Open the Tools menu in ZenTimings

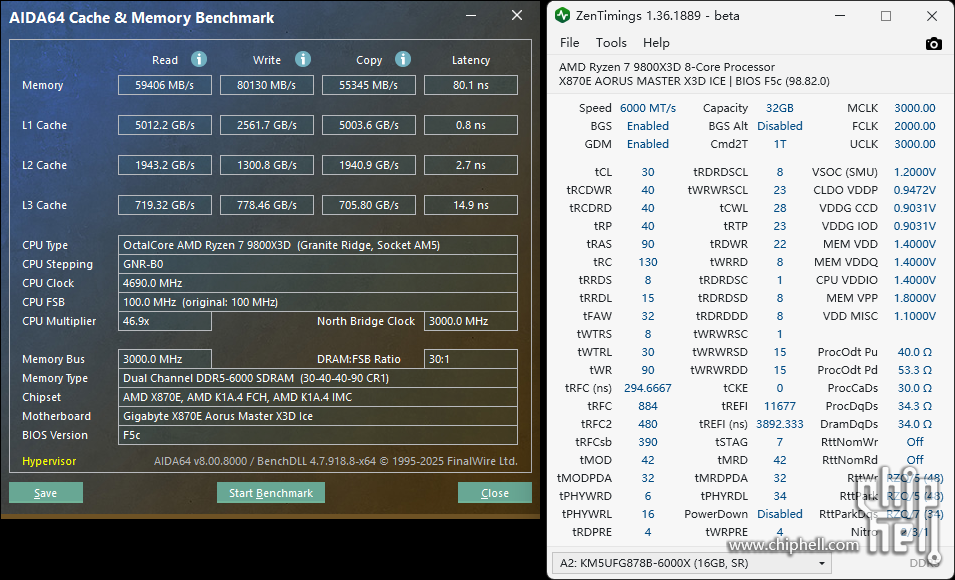pyautogui.click(x=611, y=43)
